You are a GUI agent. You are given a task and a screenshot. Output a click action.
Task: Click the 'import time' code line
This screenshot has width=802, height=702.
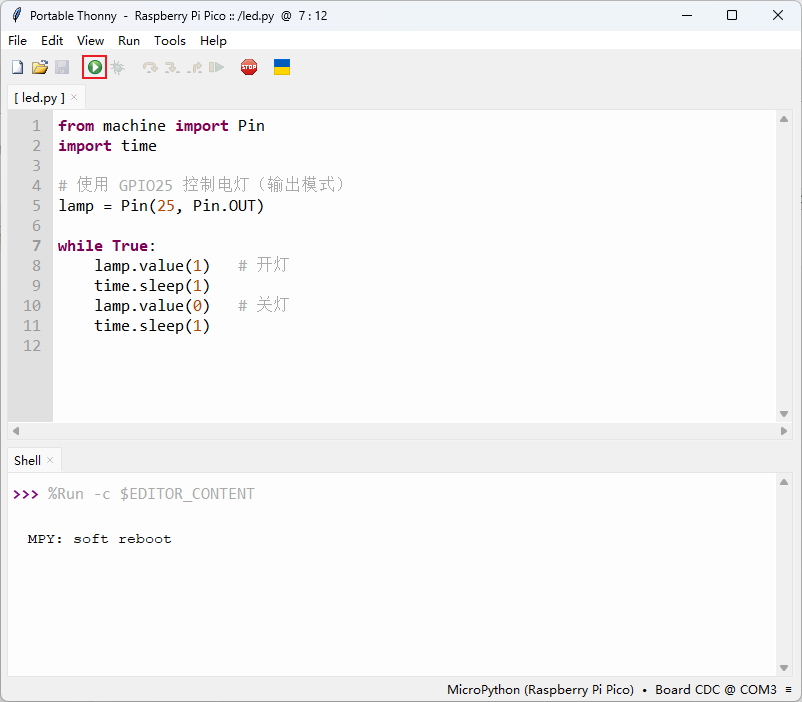[107, 146]
